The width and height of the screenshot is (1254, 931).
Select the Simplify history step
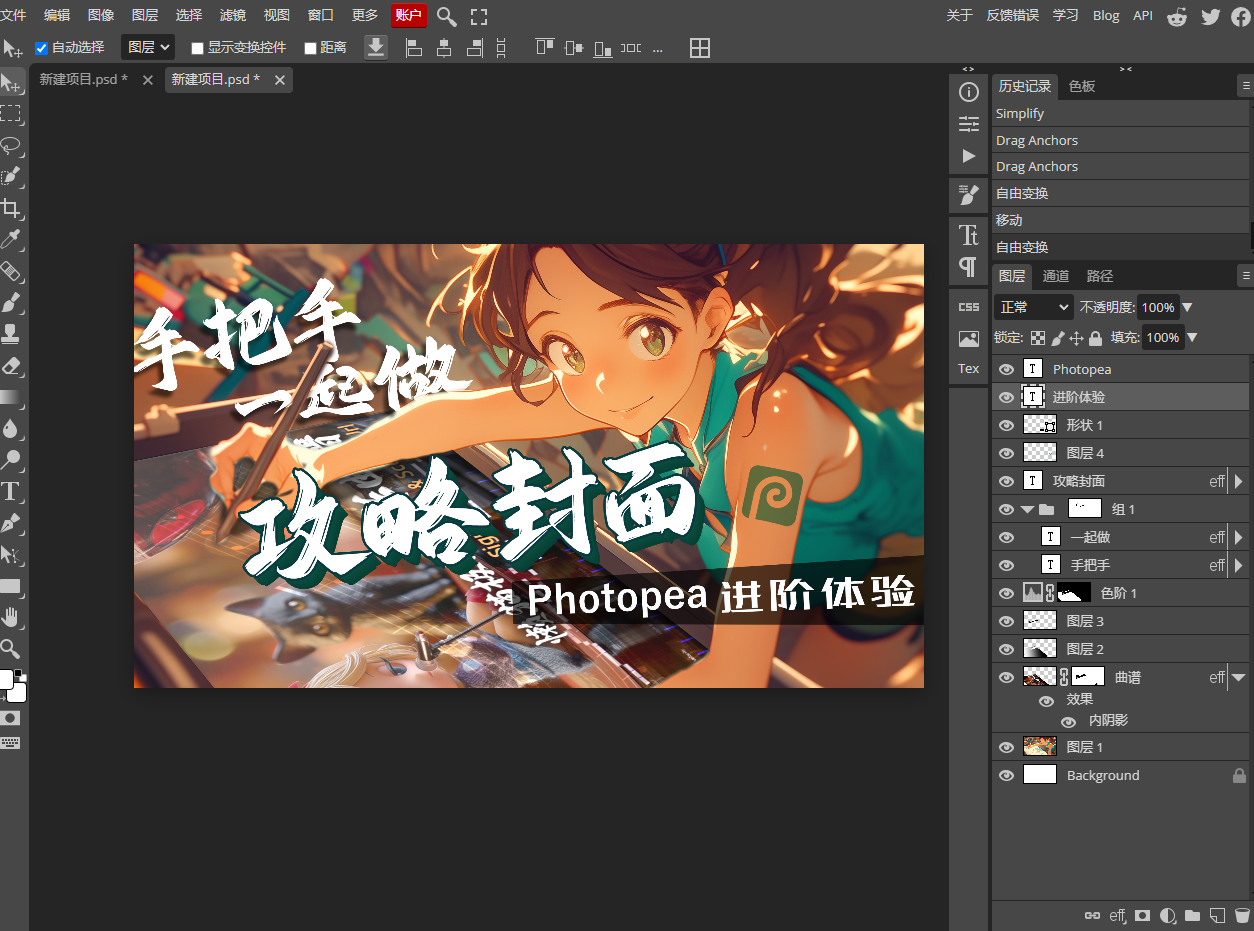(x=1121, y=114)
